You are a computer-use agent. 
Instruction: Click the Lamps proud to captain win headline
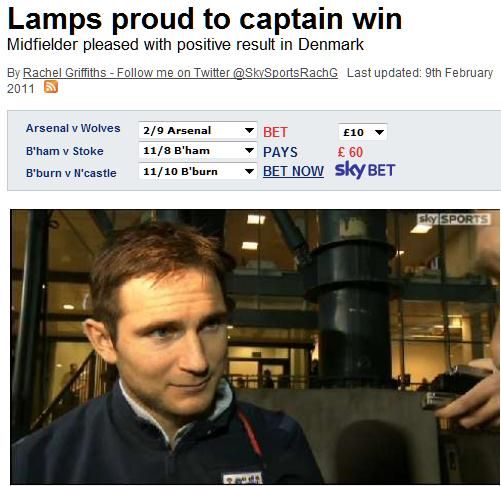[x=205, y=19]
